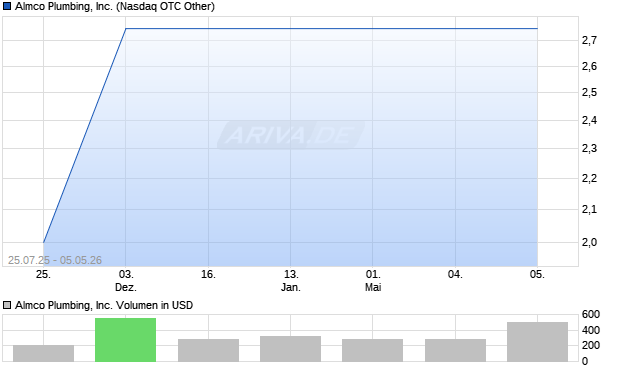The image size is (620, 371).
Task: Click the x-axis label '04.'
Action: click(x=455, y=274)
